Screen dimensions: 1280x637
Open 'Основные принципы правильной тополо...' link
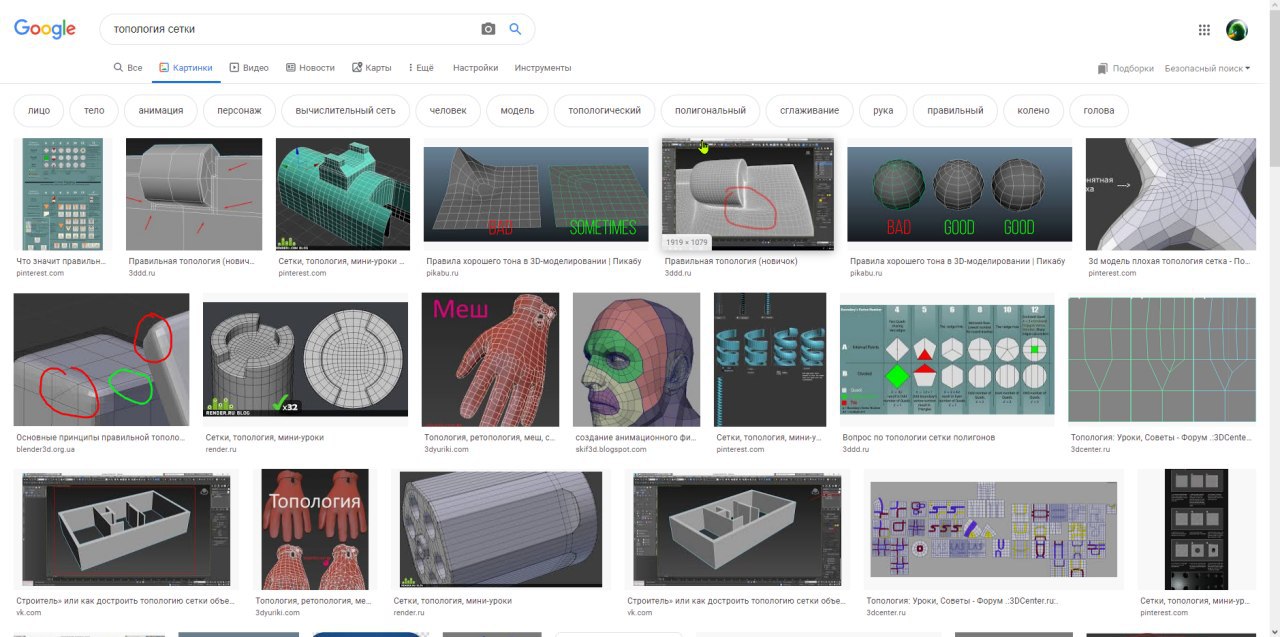tap(100, 438)
